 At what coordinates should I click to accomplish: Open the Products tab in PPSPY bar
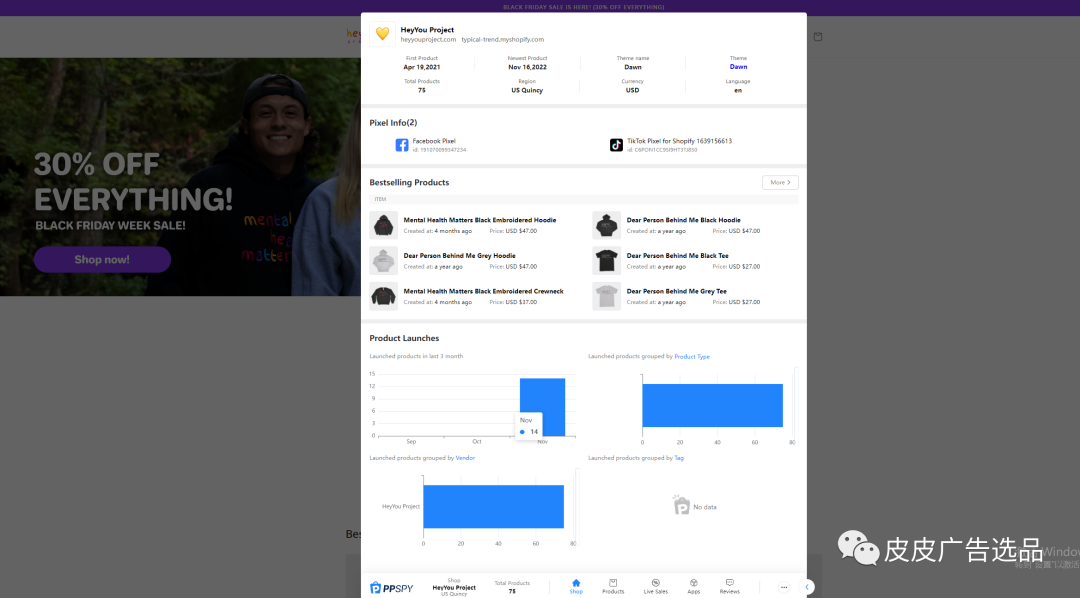[613, 586]
